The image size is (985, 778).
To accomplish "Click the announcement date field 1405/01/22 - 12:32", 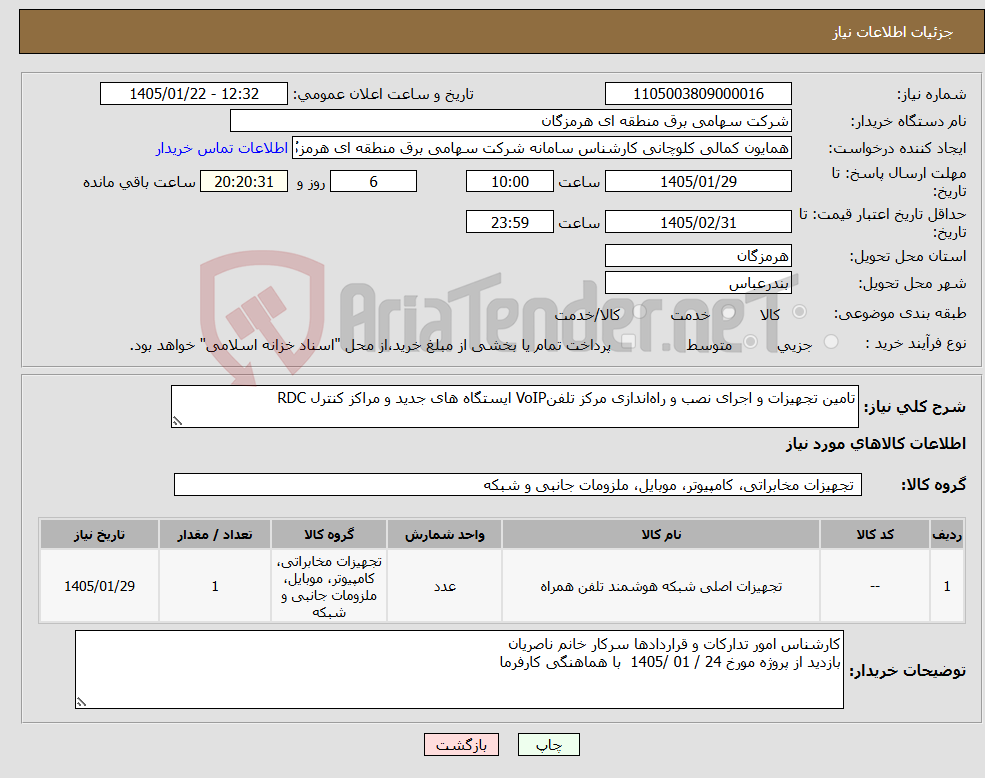I will tap(193, 94).
